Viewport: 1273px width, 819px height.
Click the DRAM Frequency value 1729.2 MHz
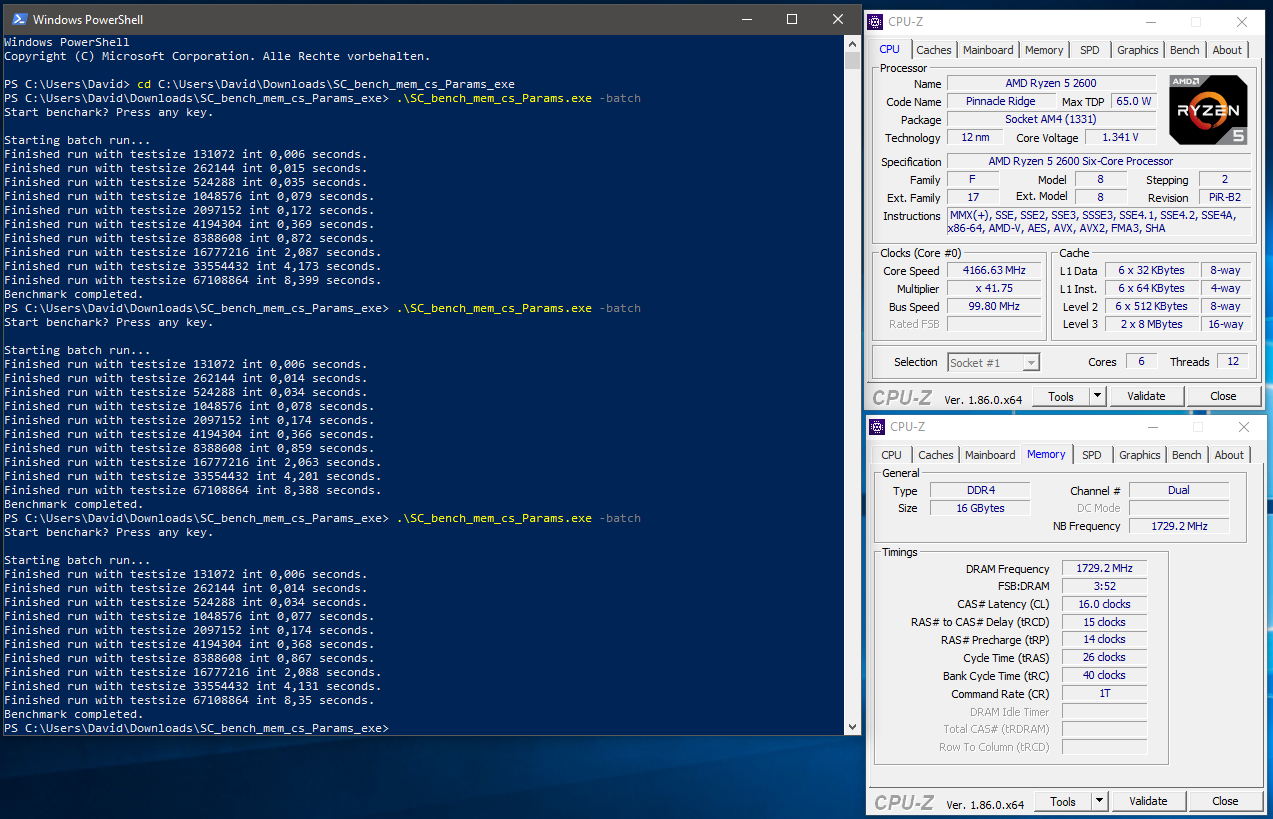pyautogui.click(x=1104, y=569)
